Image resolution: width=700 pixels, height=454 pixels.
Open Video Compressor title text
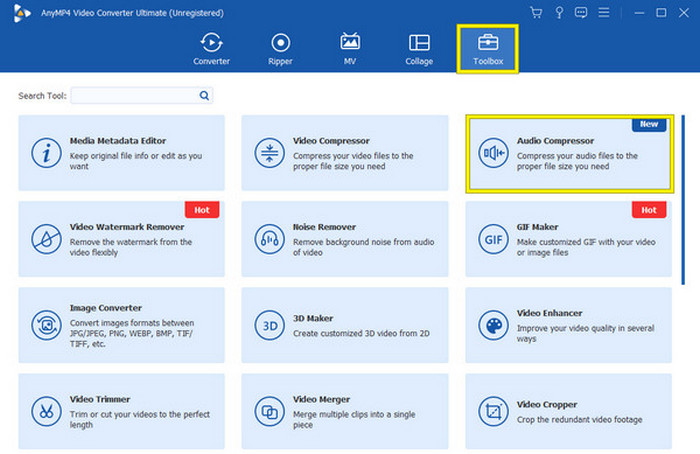point(331,141)
